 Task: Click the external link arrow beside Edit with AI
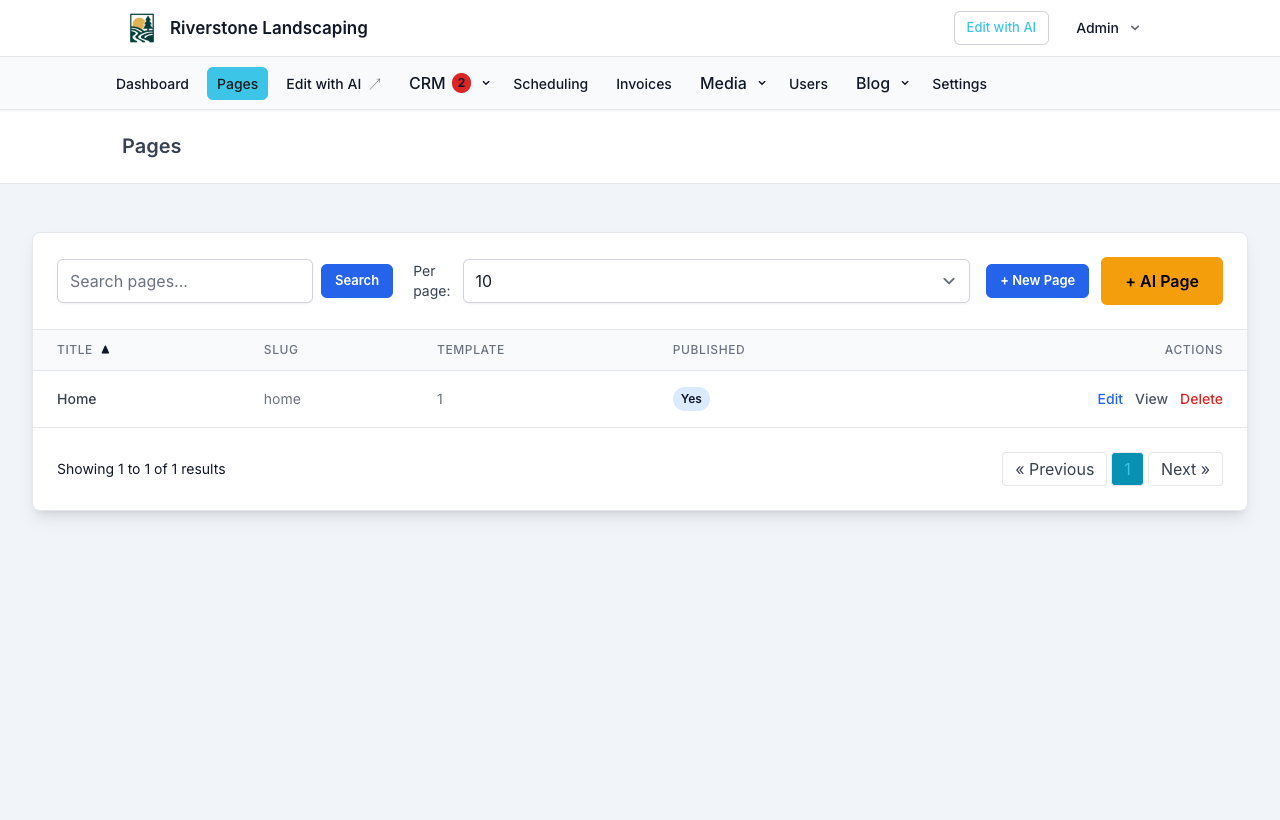point(375,84)
